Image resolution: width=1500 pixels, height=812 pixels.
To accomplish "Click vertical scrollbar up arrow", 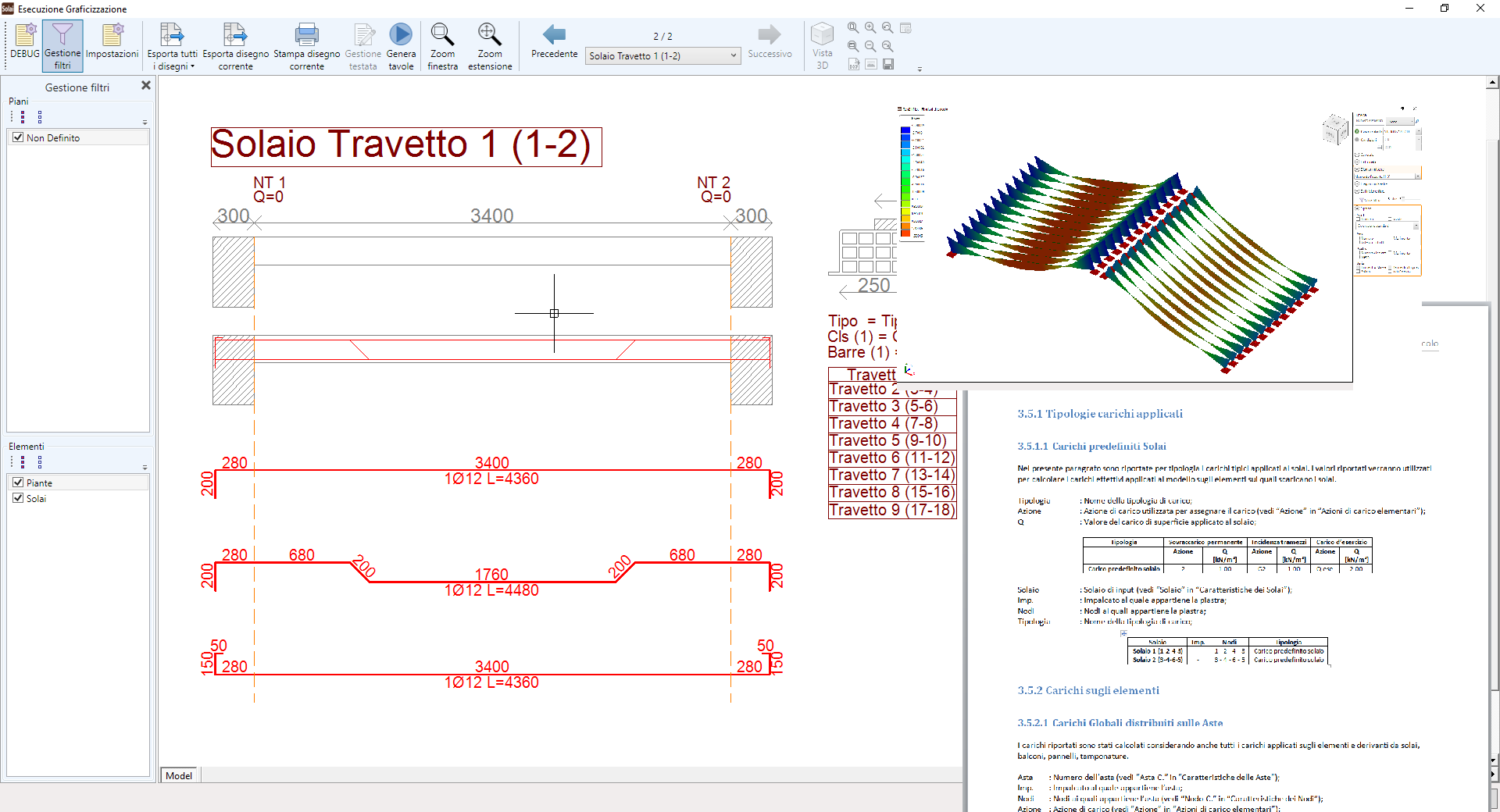I will 1493,82.
